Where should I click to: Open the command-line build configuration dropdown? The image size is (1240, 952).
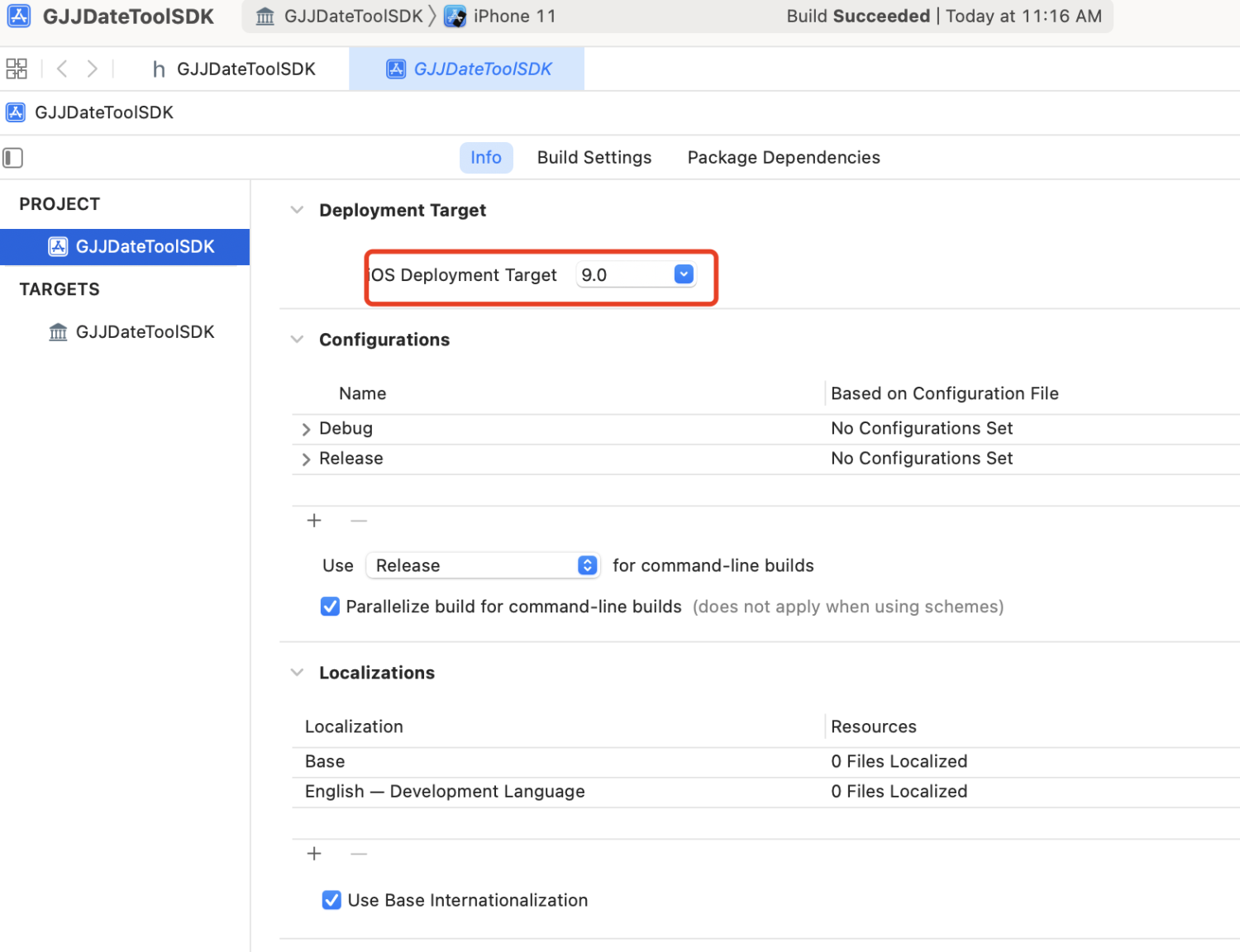(482, 565)
